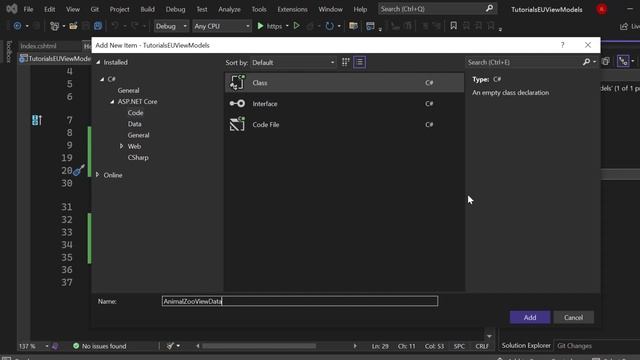The image size is (640, 360).
Task: Click the Name input field
Action: (300, 301)
